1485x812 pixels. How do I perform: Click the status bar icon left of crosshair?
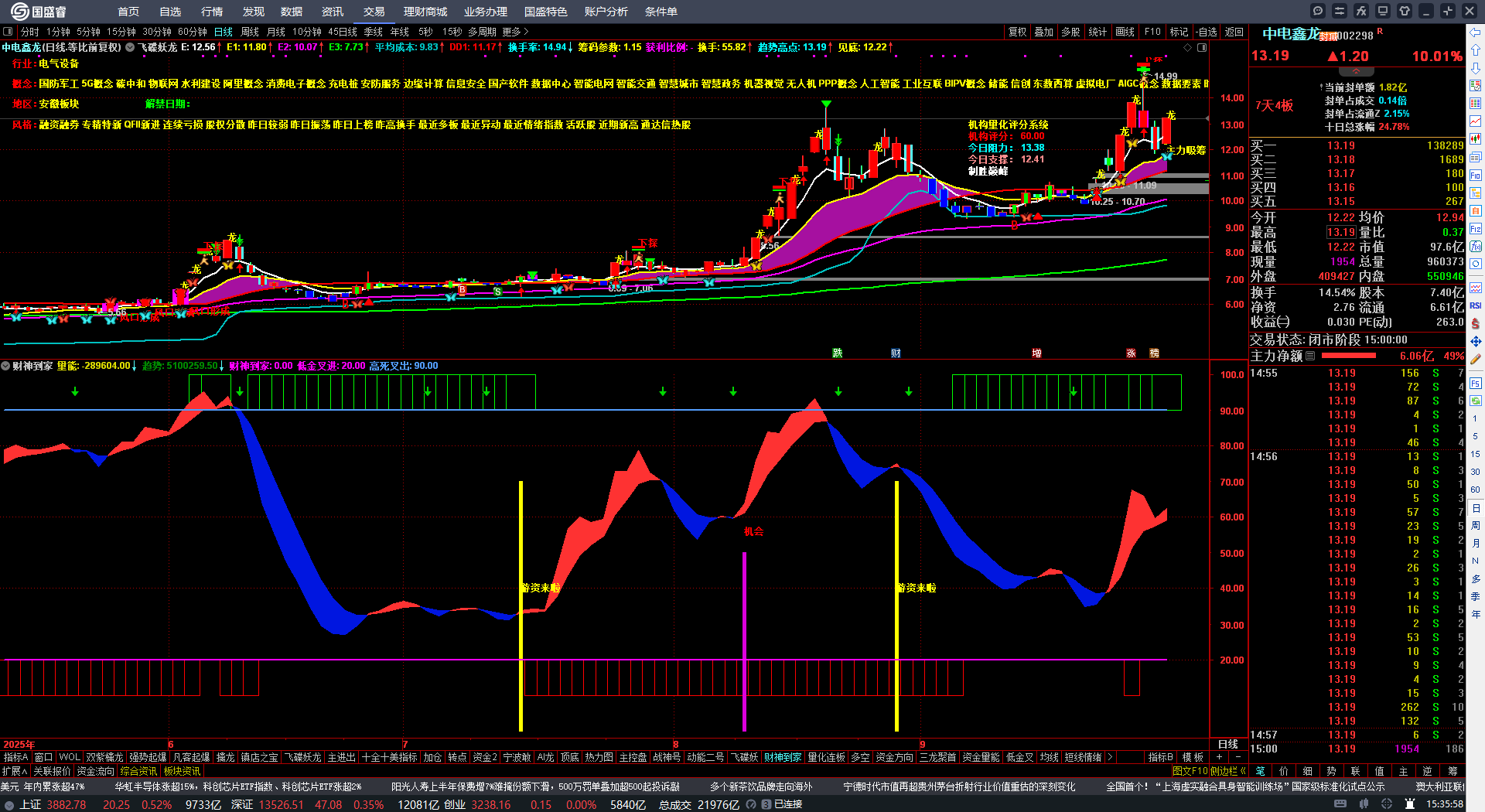pos(1364,804)
